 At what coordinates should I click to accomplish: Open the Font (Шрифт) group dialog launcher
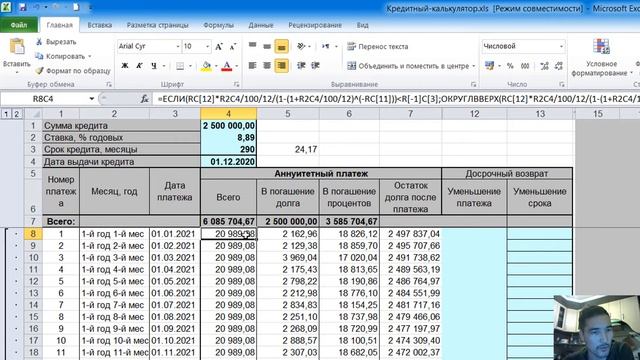[x=237, y=84]
